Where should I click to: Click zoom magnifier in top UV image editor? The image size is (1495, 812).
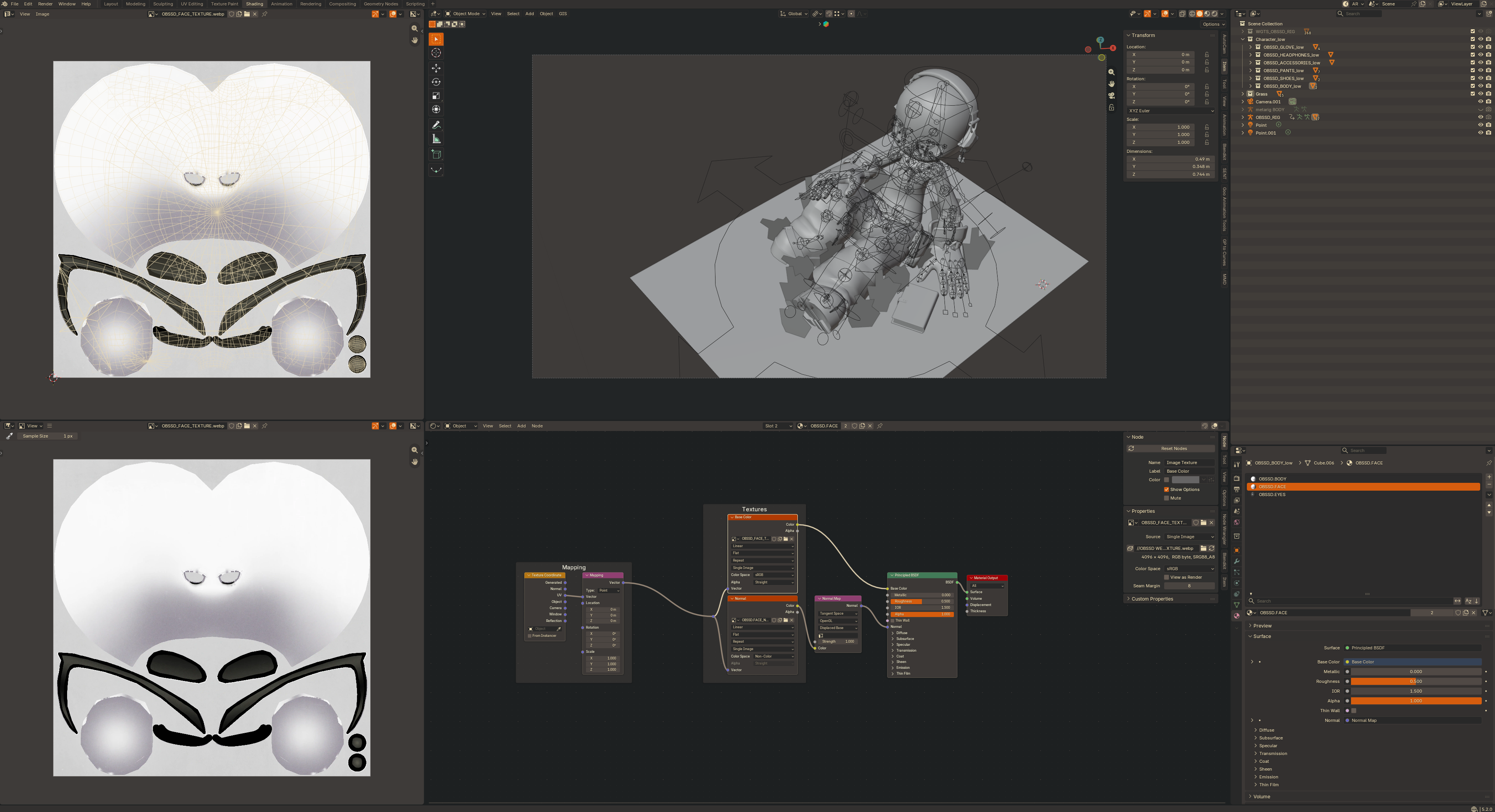click(x=414, y=28)
